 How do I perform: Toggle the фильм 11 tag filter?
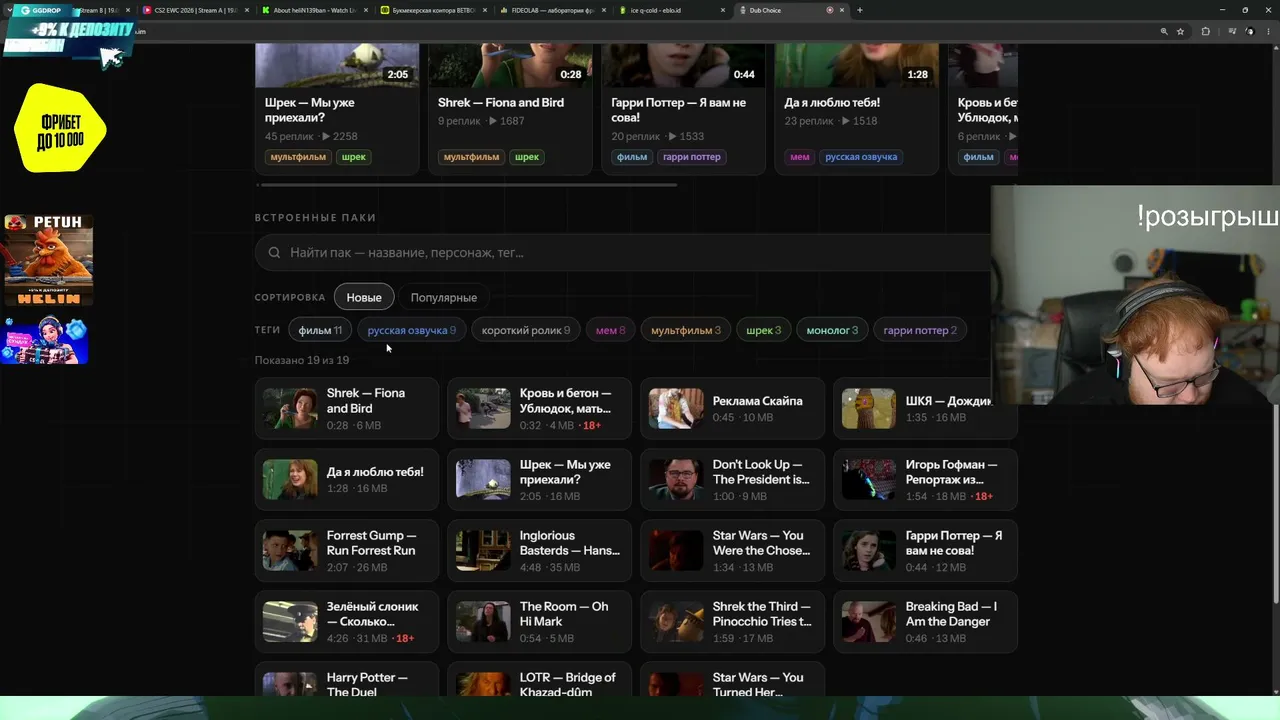320,330
